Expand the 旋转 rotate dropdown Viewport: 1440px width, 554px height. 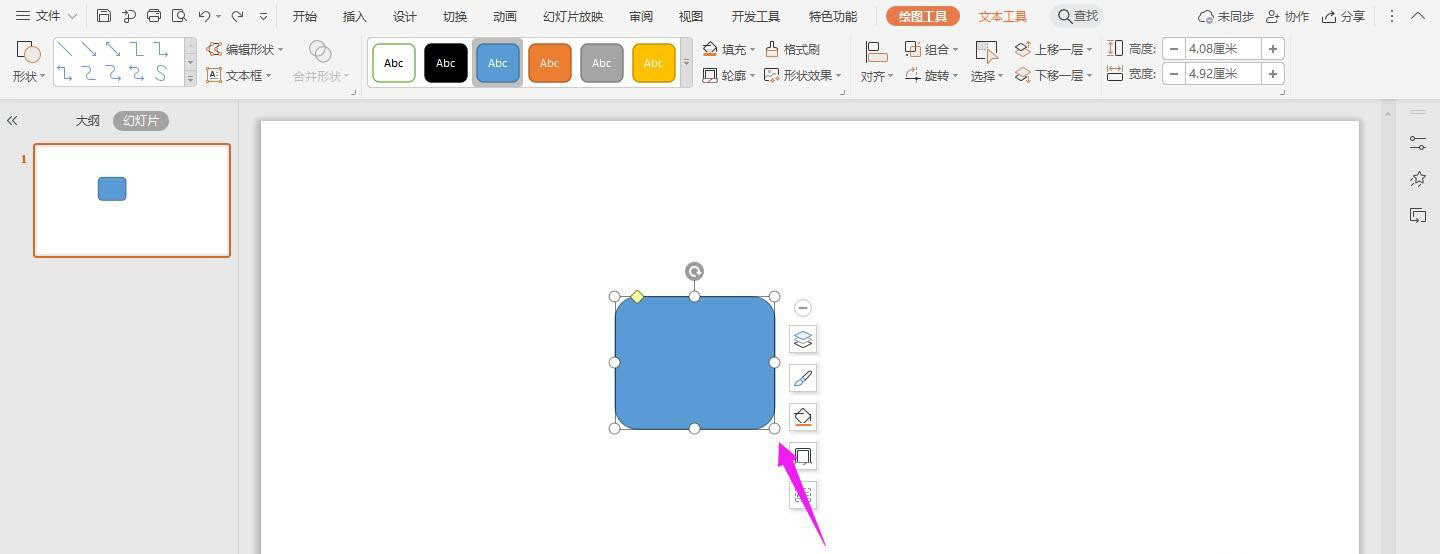pyautogui.click(x=955, y=75)
